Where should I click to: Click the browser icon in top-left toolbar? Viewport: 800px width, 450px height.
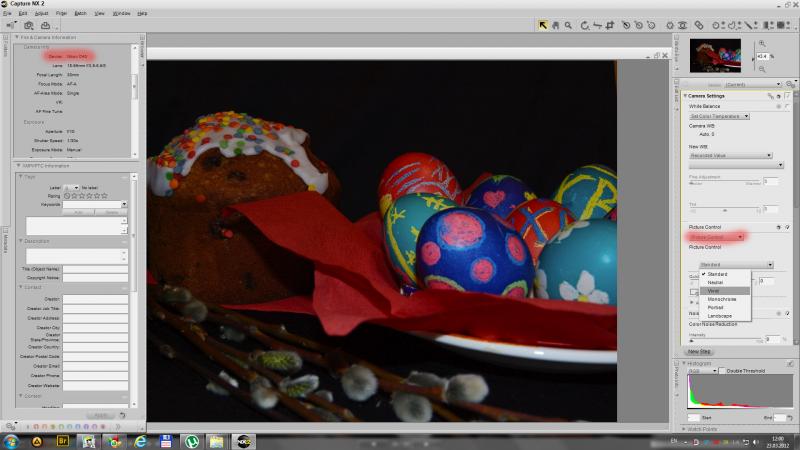pyautogui.click(x=11, y=25)
